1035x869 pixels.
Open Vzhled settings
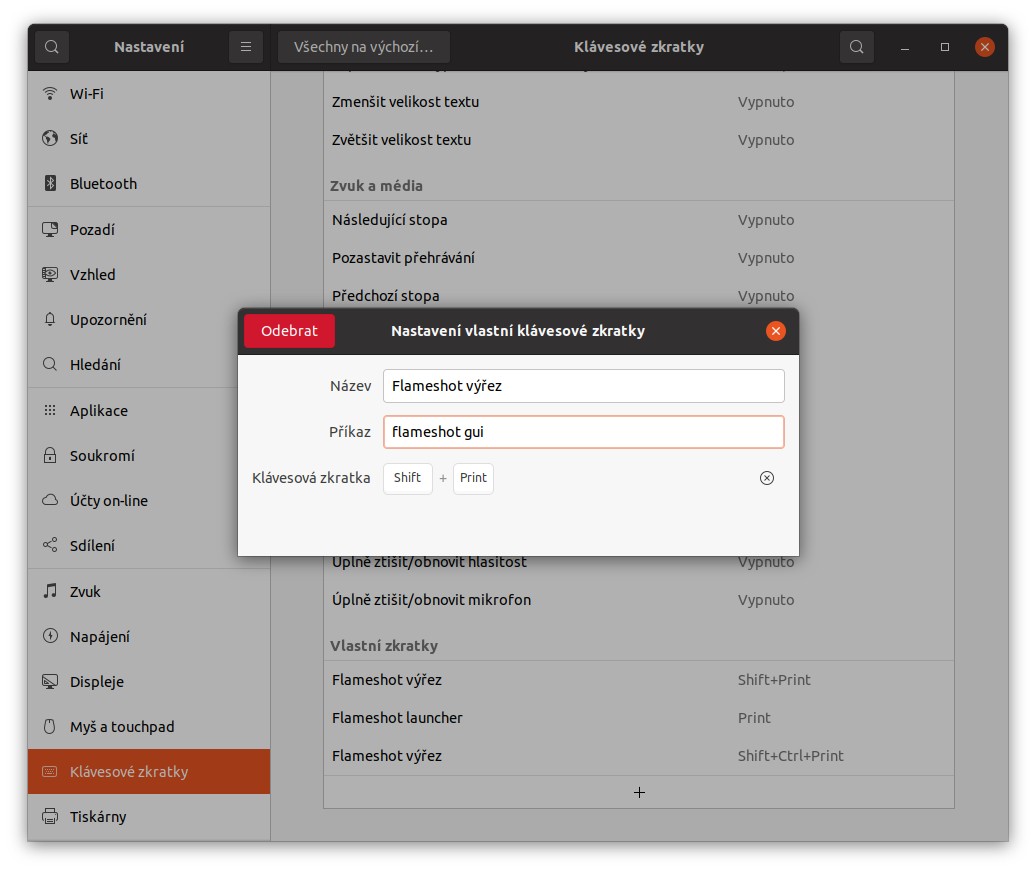(149, 274)
